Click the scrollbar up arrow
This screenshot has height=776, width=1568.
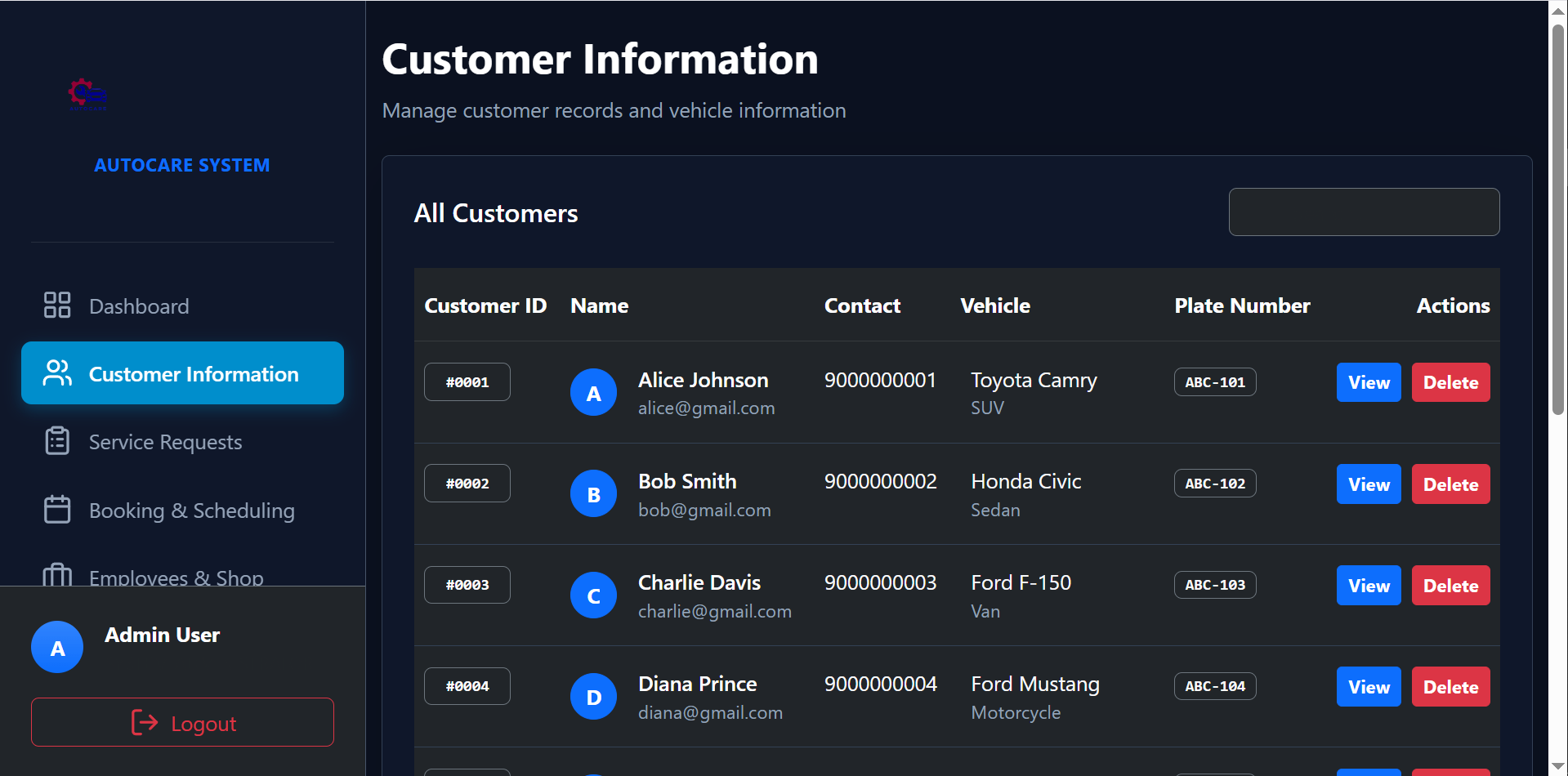pyautogui.click(x=1558, y=10)
